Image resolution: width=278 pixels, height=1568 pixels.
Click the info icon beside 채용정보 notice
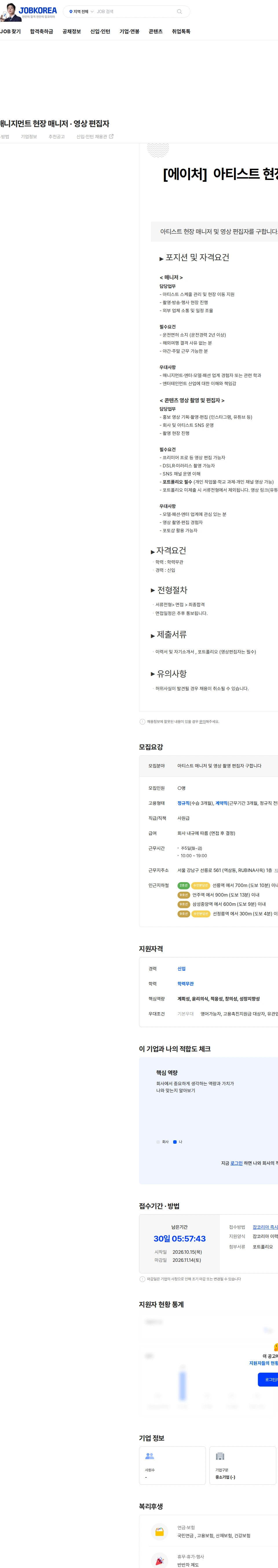pos(142,722)
